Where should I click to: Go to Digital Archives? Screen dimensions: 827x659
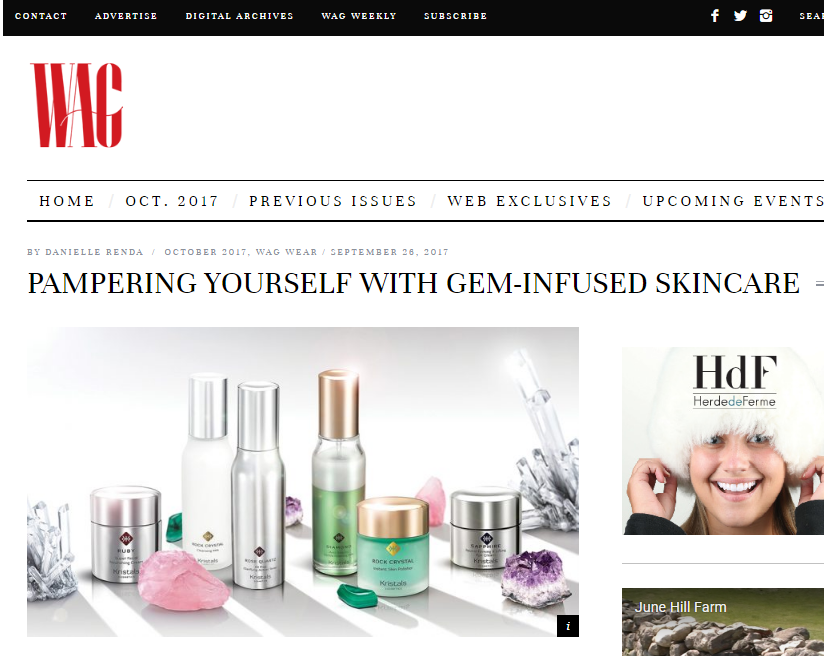[x=239, y=16]
